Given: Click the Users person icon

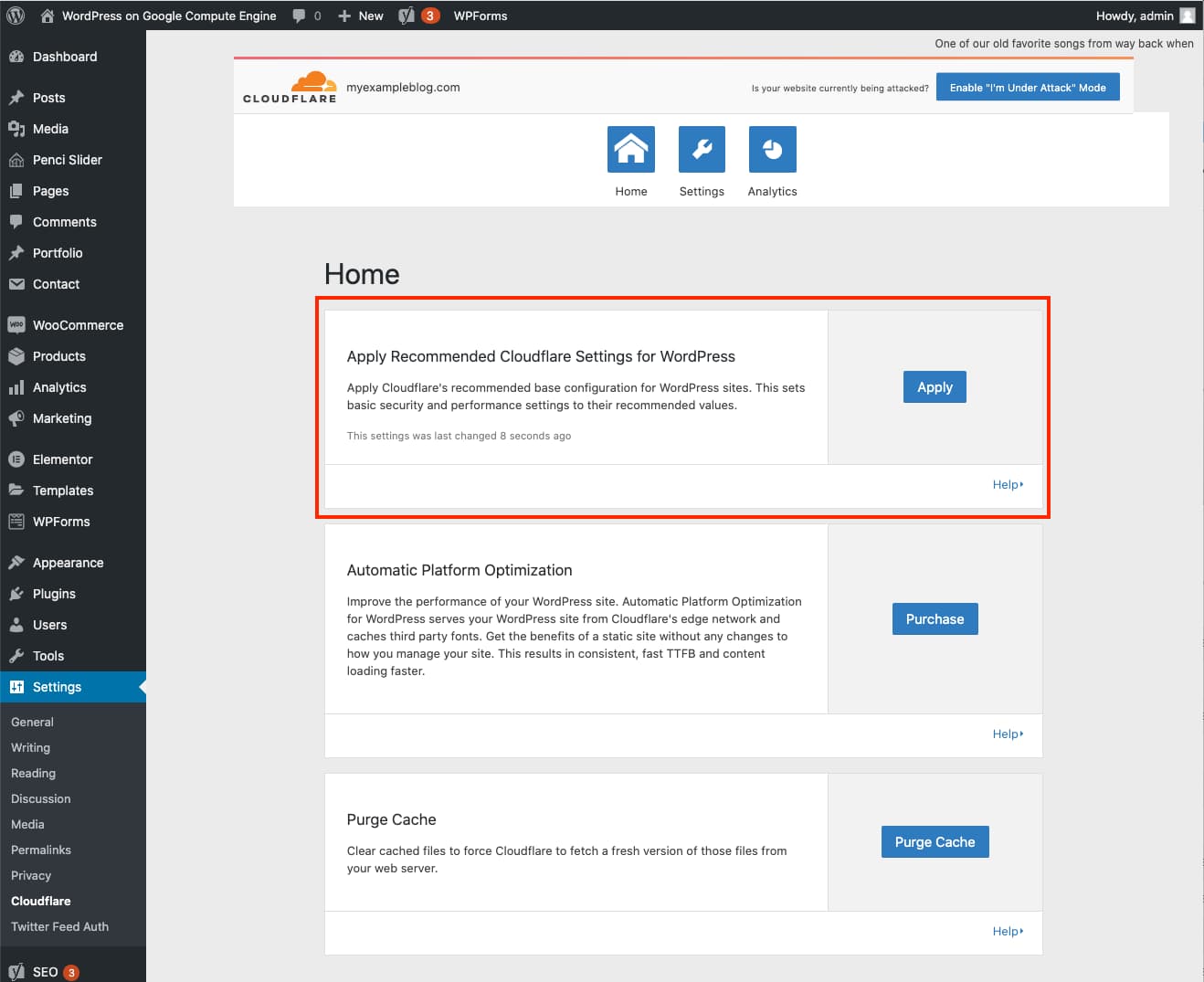Looking at the screenshot, I should pyautogui.click(x=16, y=625).
